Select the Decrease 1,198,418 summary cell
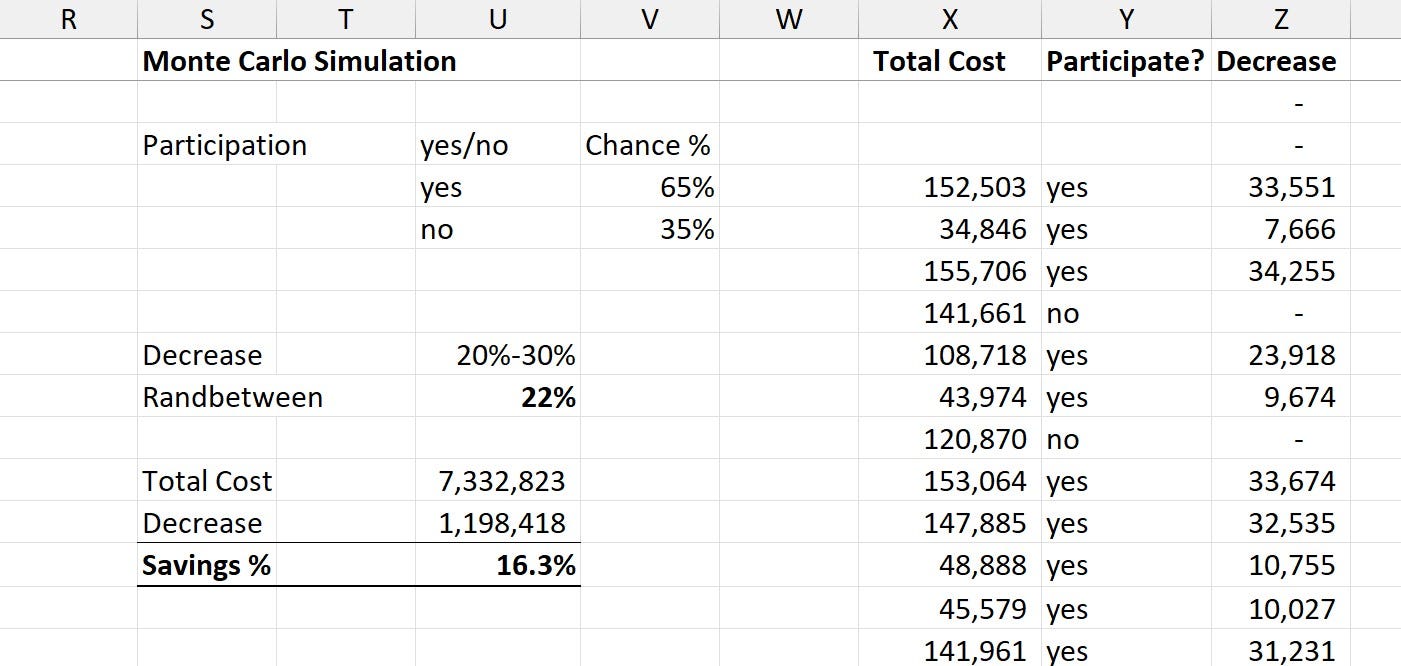Viewport: 1401px width, 666px height. [x=498, y=523]
